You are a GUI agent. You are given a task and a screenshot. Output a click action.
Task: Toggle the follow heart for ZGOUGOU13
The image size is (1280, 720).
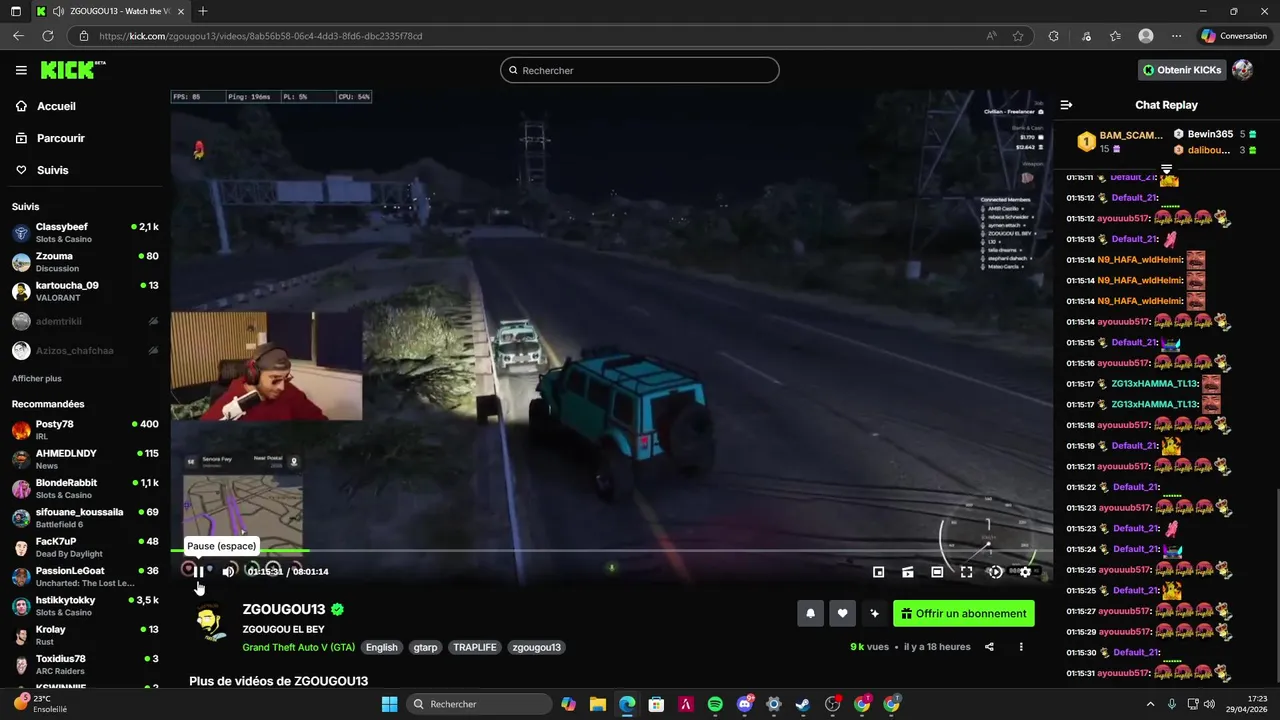click(x=842, y=614)
